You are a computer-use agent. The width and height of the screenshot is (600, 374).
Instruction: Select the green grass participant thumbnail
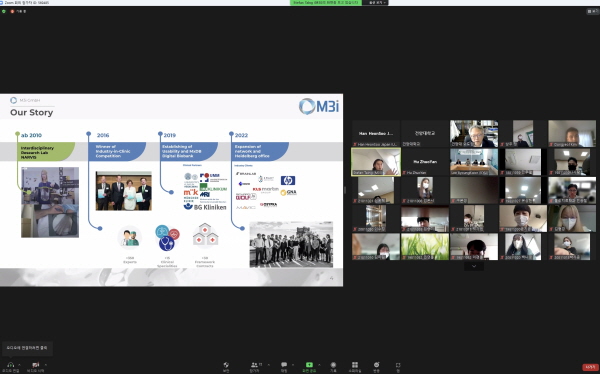(x=425, y=247)
